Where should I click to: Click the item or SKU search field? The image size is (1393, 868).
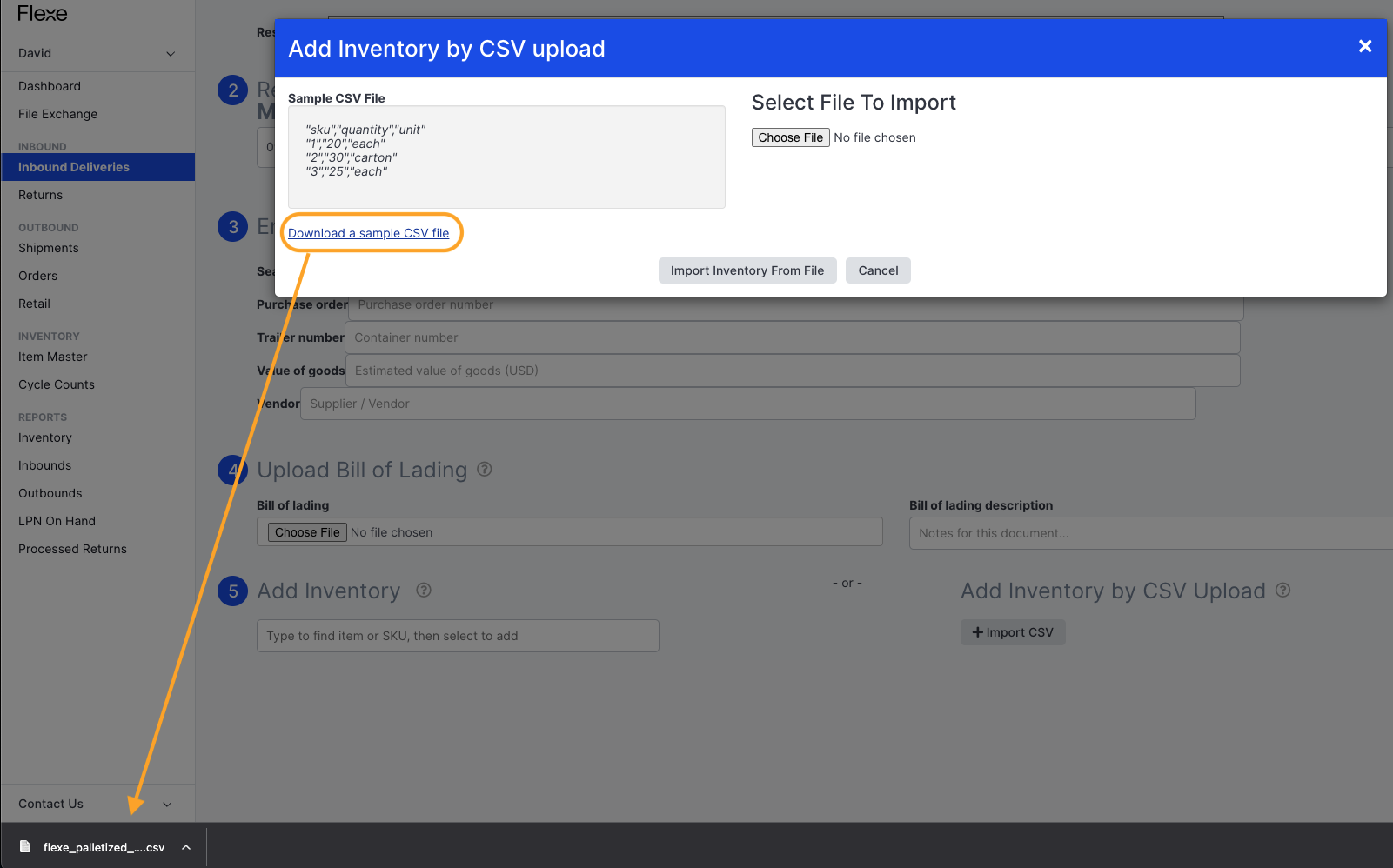pyautogui.click(x=458, y=636)
